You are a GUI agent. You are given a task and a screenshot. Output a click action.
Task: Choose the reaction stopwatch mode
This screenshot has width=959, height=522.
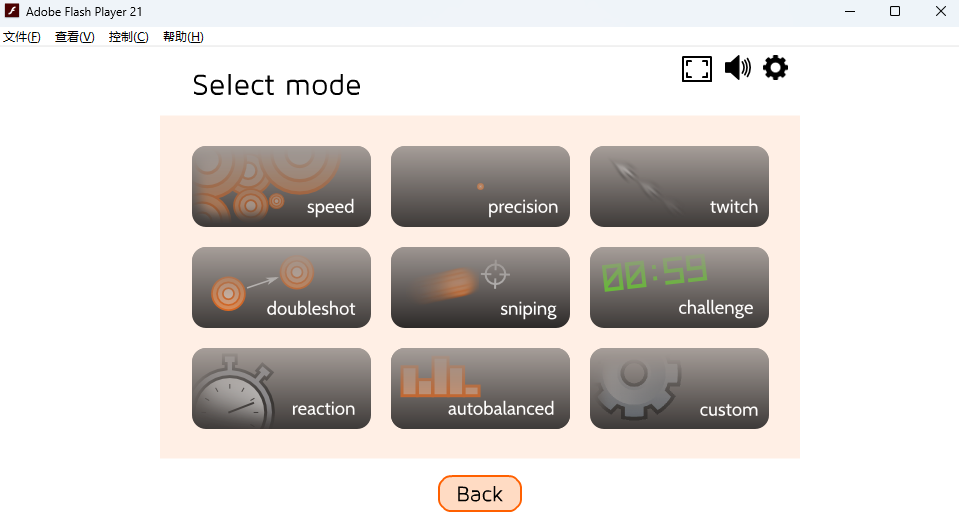(x=281, y=389)
